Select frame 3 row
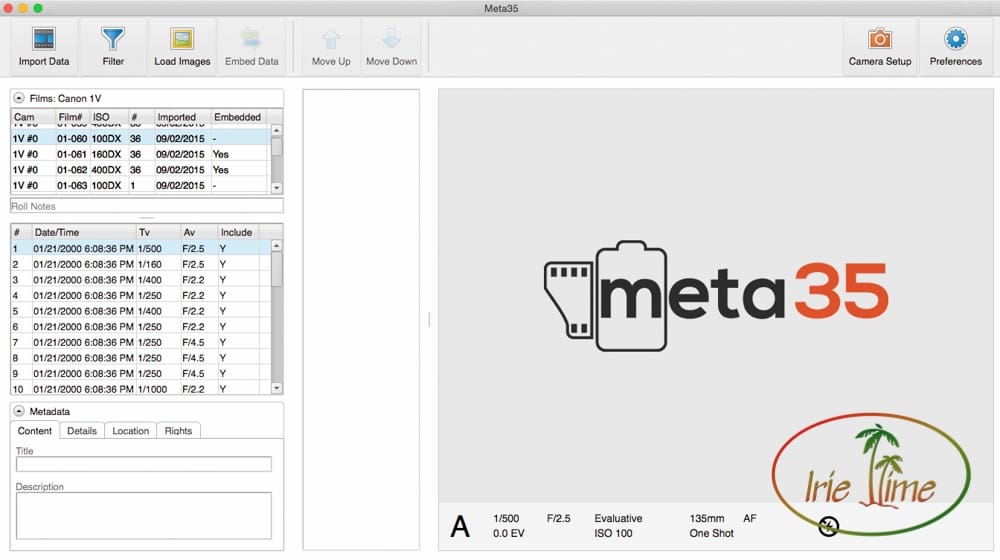1000x560 pixels. tap(140, 280)
